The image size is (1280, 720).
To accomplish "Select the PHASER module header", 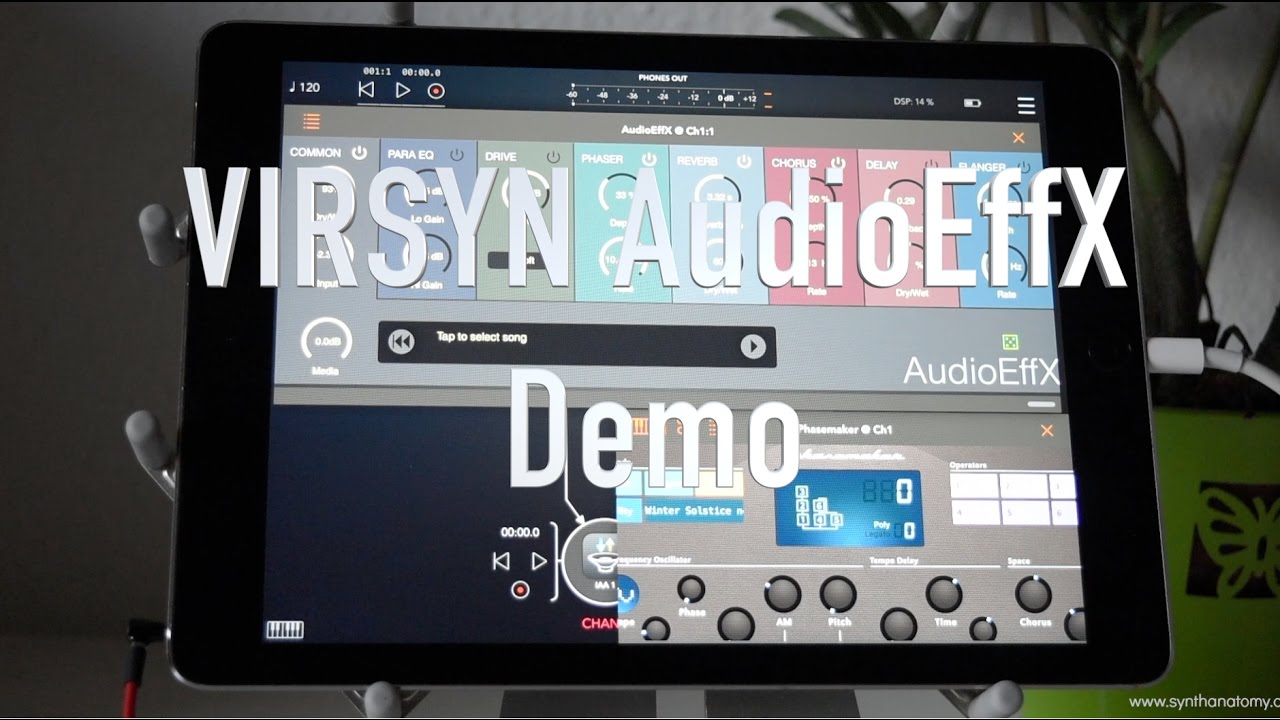I will pos(602,159).
